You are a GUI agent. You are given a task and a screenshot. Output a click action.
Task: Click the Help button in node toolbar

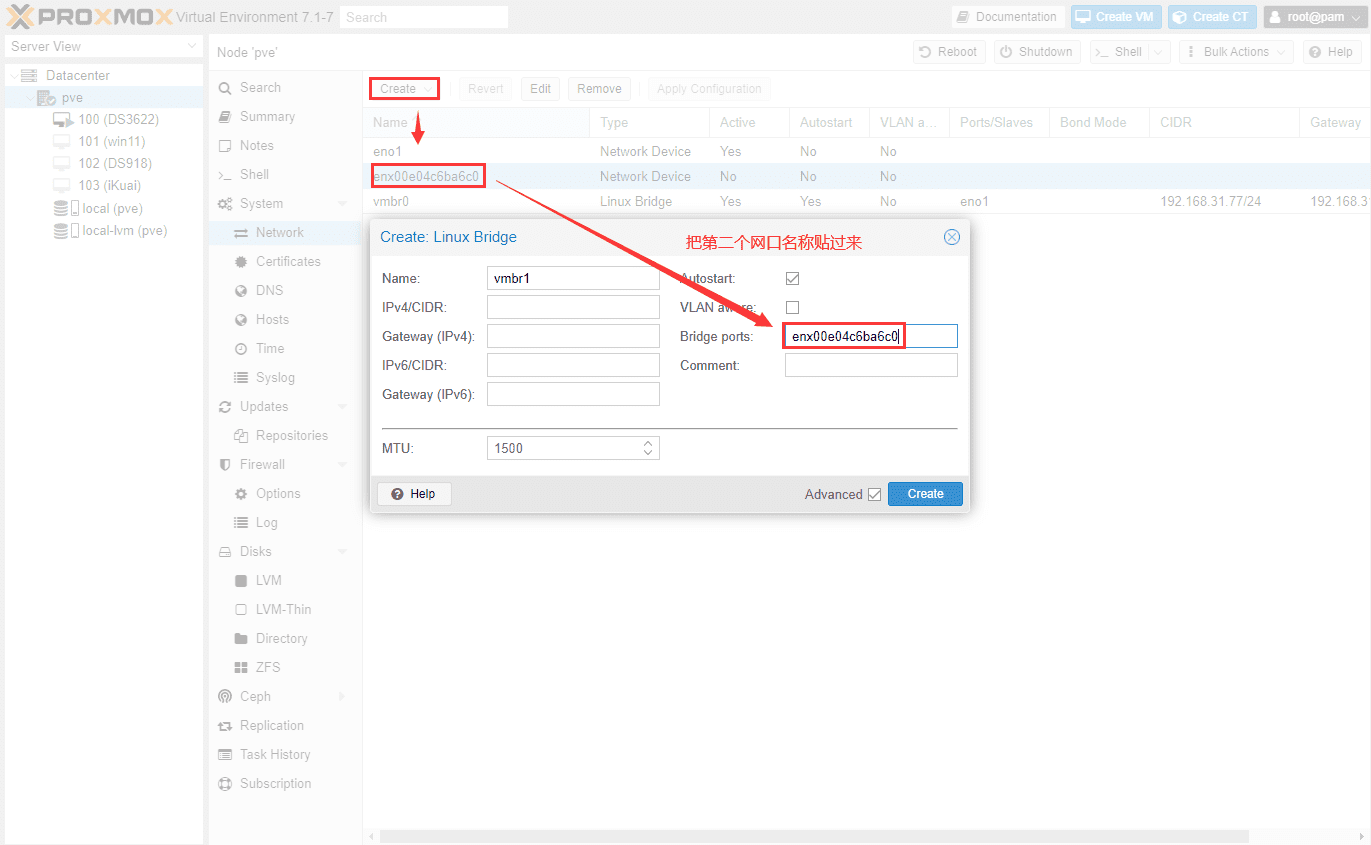pyautogui.click(x=1332, y=52)
